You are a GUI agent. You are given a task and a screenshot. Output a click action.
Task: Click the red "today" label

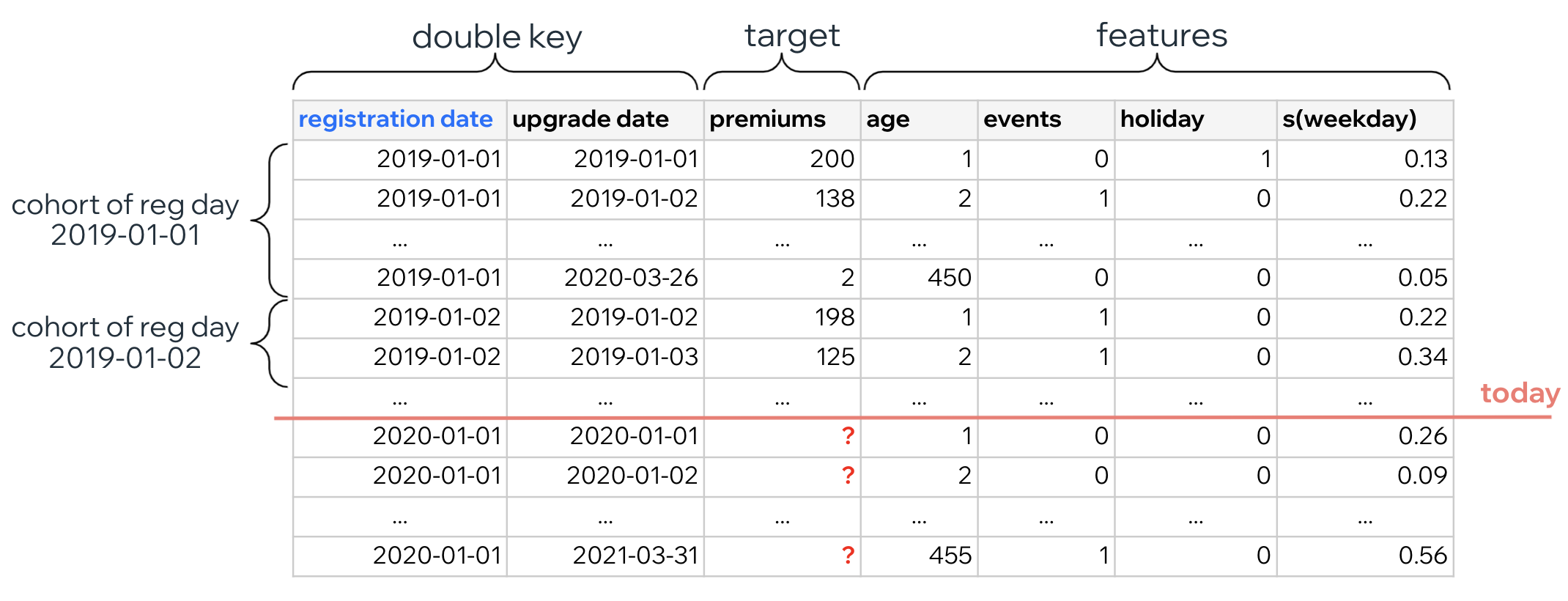[1520, 394]
